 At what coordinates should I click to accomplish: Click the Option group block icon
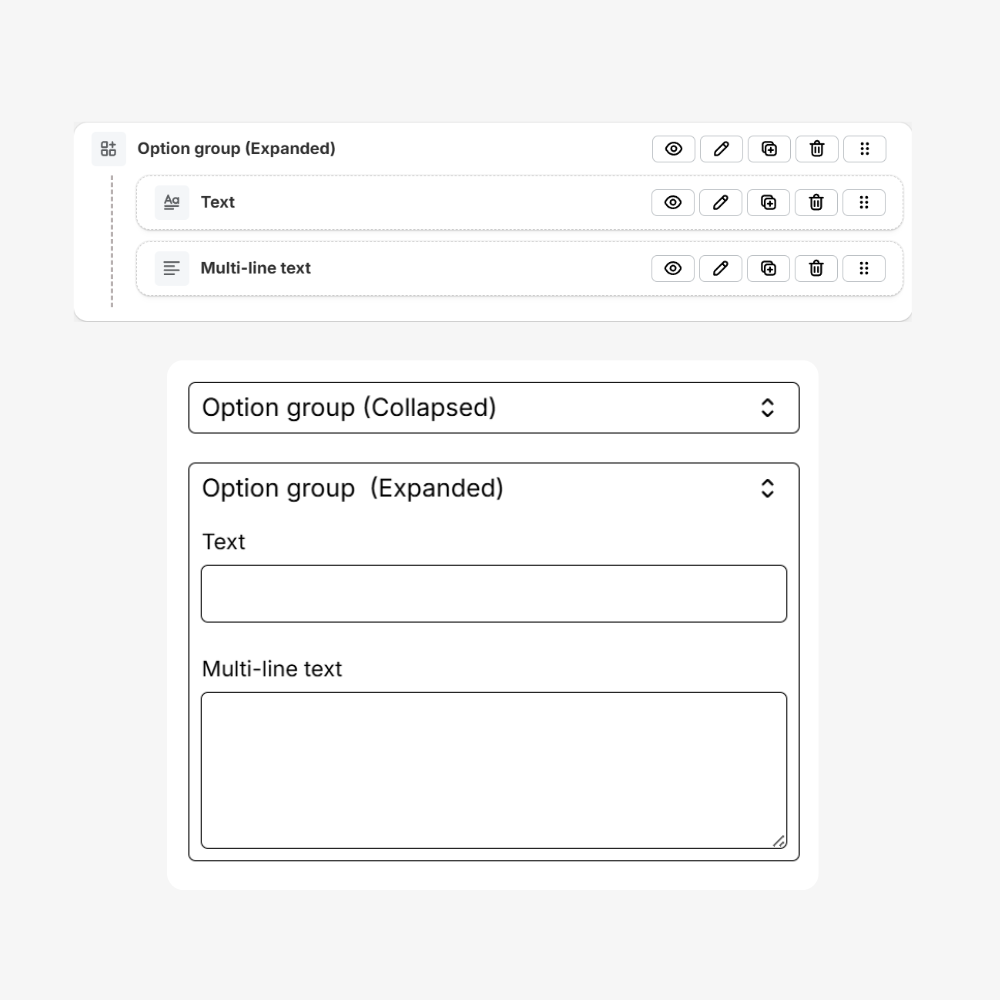108,148
